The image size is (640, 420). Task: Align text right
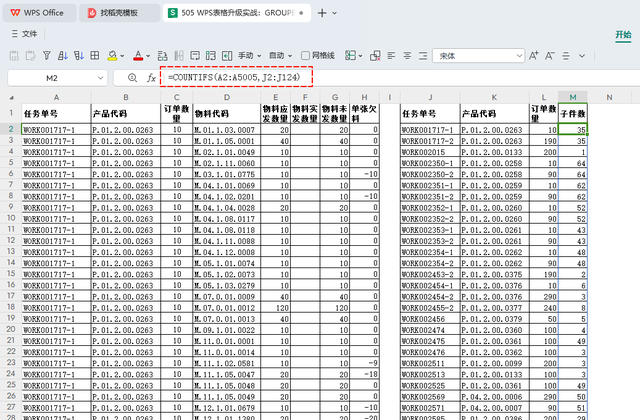point(423,56)
